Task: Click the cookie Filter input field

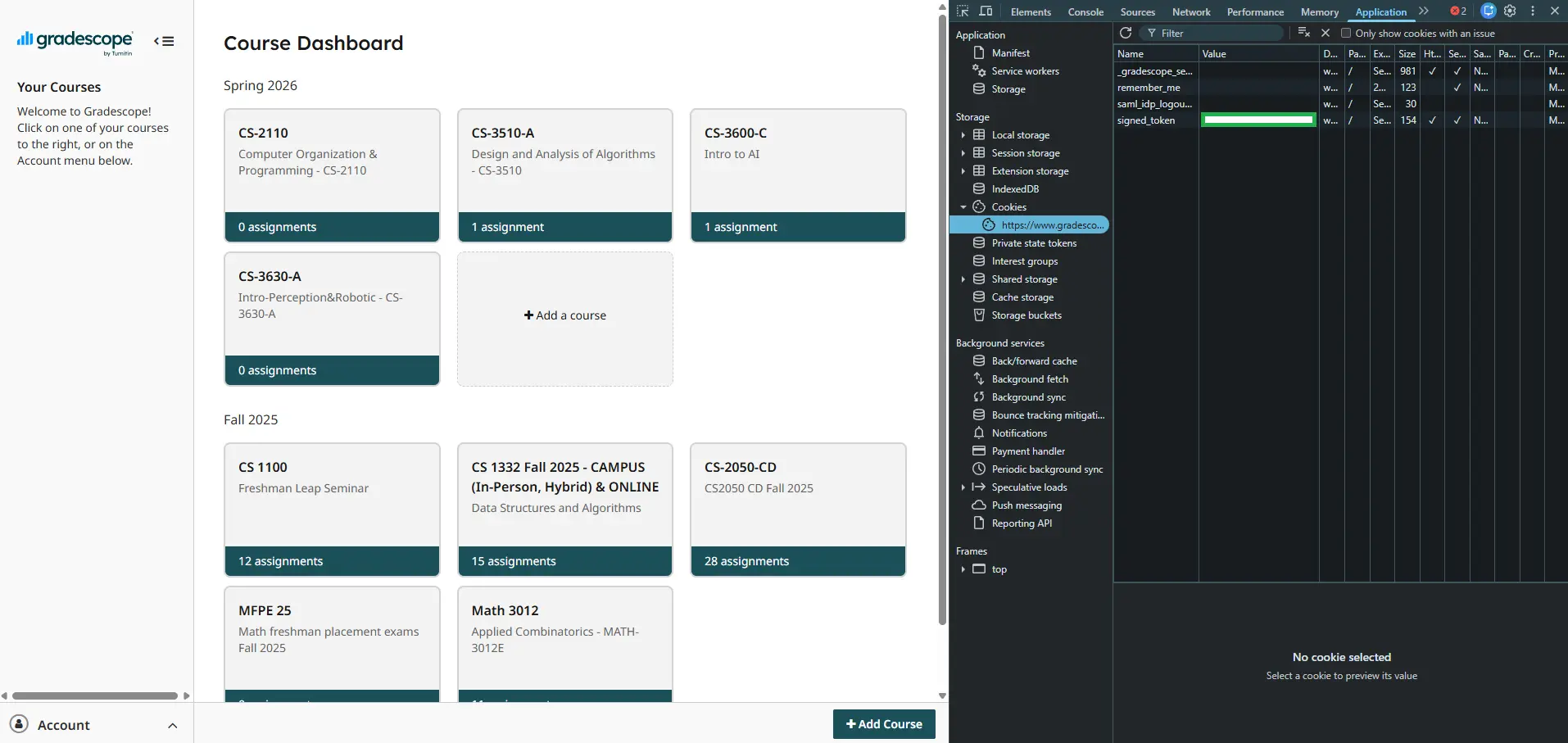Action: pos(1217,34)
